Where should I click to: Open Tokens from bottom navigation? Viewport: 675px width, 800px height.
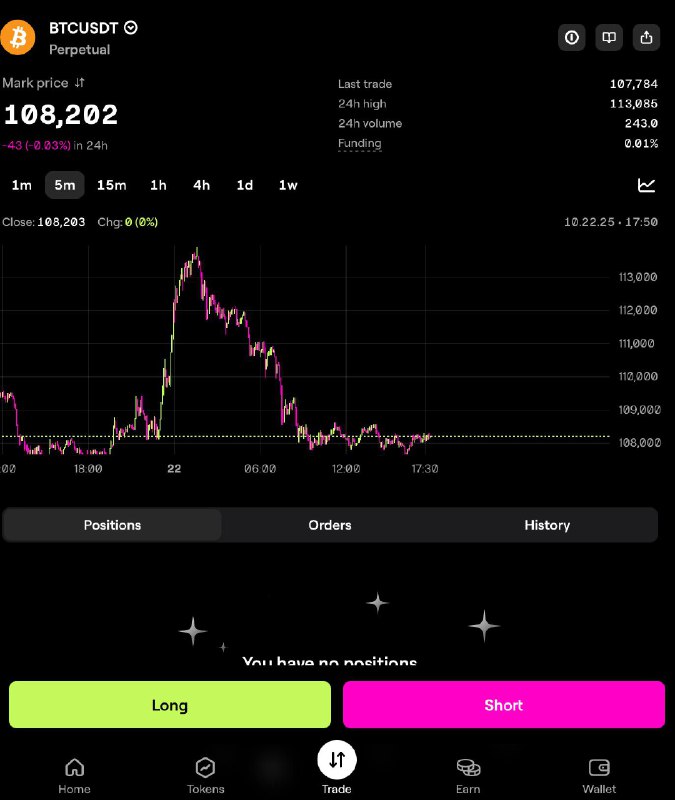(205, 776)
